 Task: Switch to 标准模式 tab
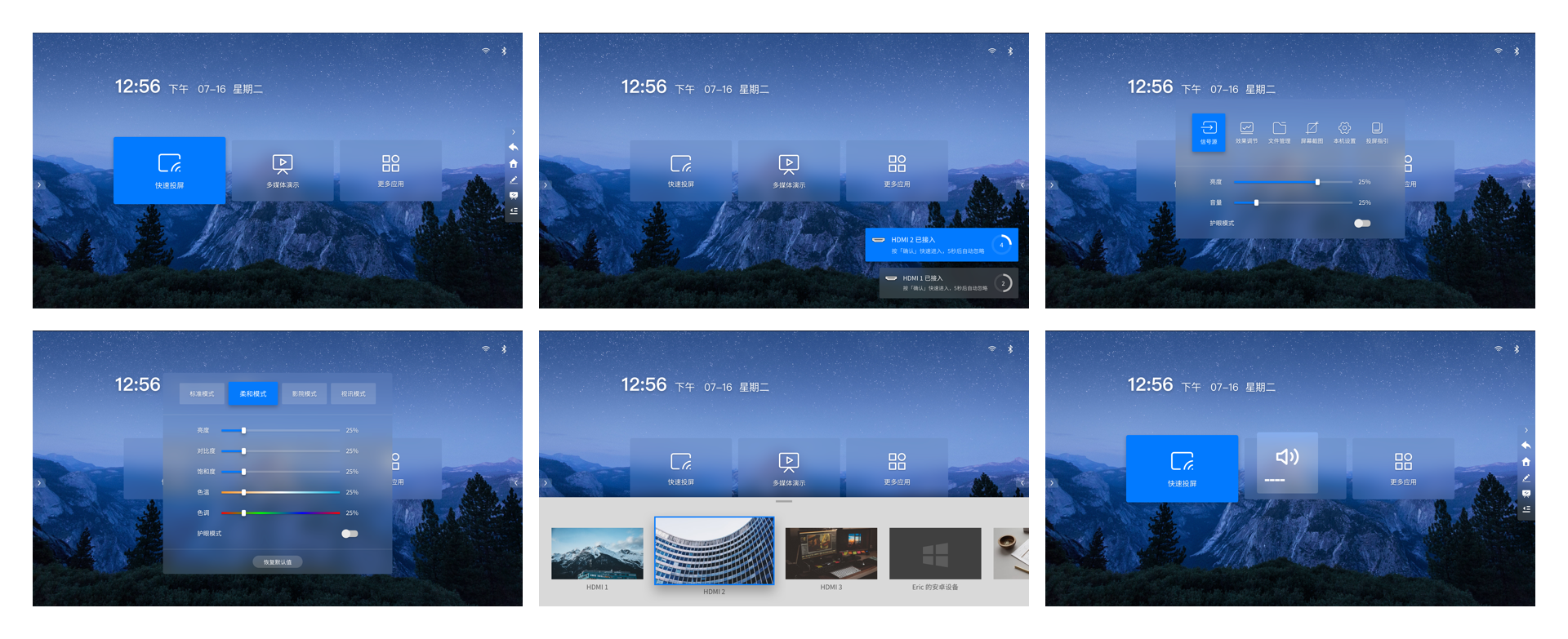[202, 393]
